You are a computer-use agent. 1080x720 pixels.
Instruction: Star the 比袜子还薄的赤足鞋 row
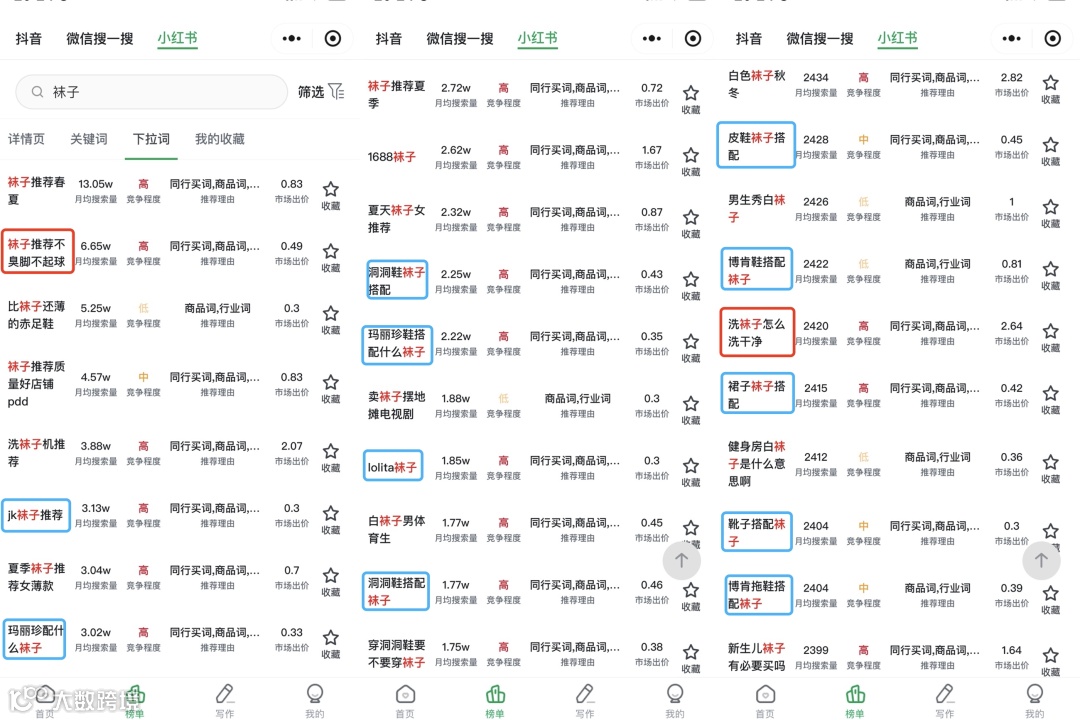tap(331, 313)
